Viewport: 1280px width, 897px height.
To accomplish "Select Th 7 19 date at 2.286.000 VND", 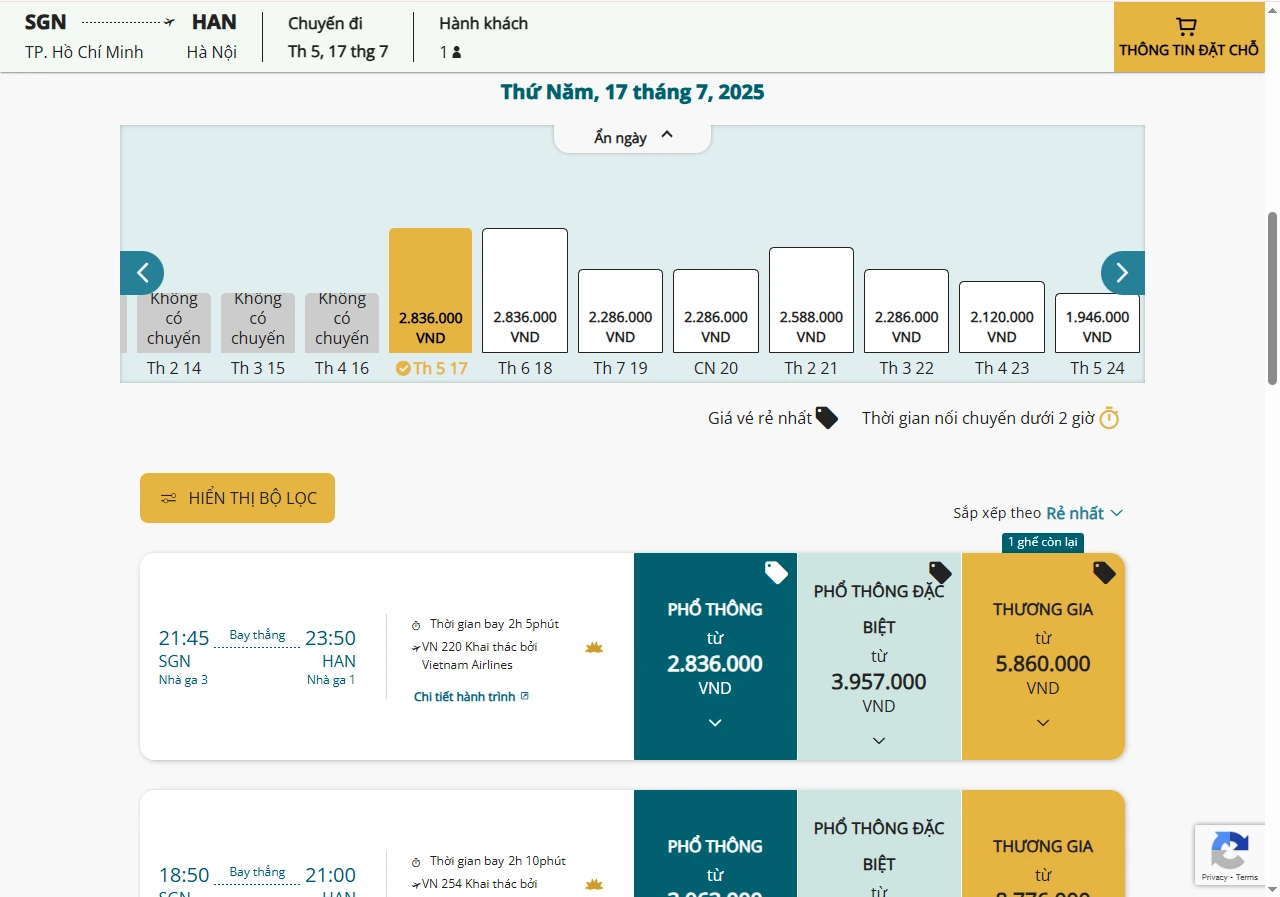I will click(620, 311).
